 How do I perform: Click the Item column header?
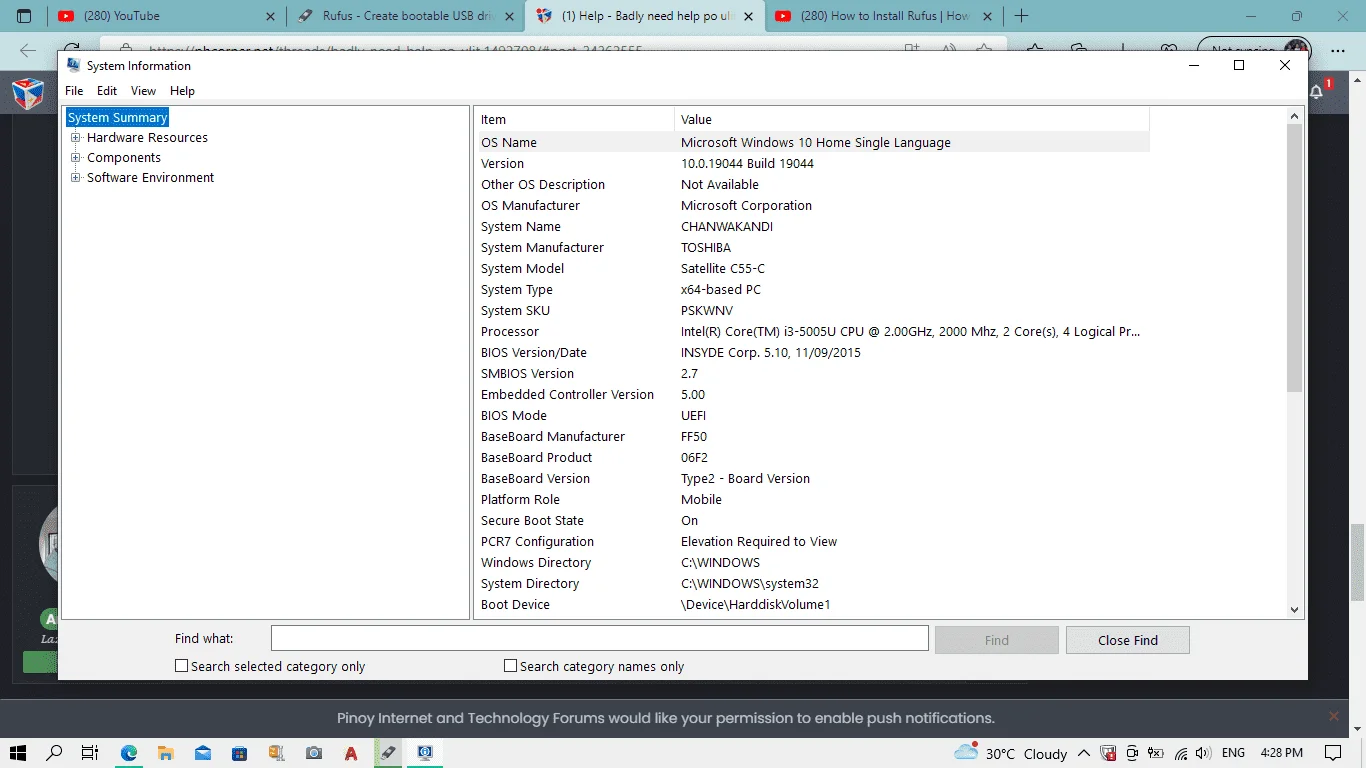coord(576,120)
